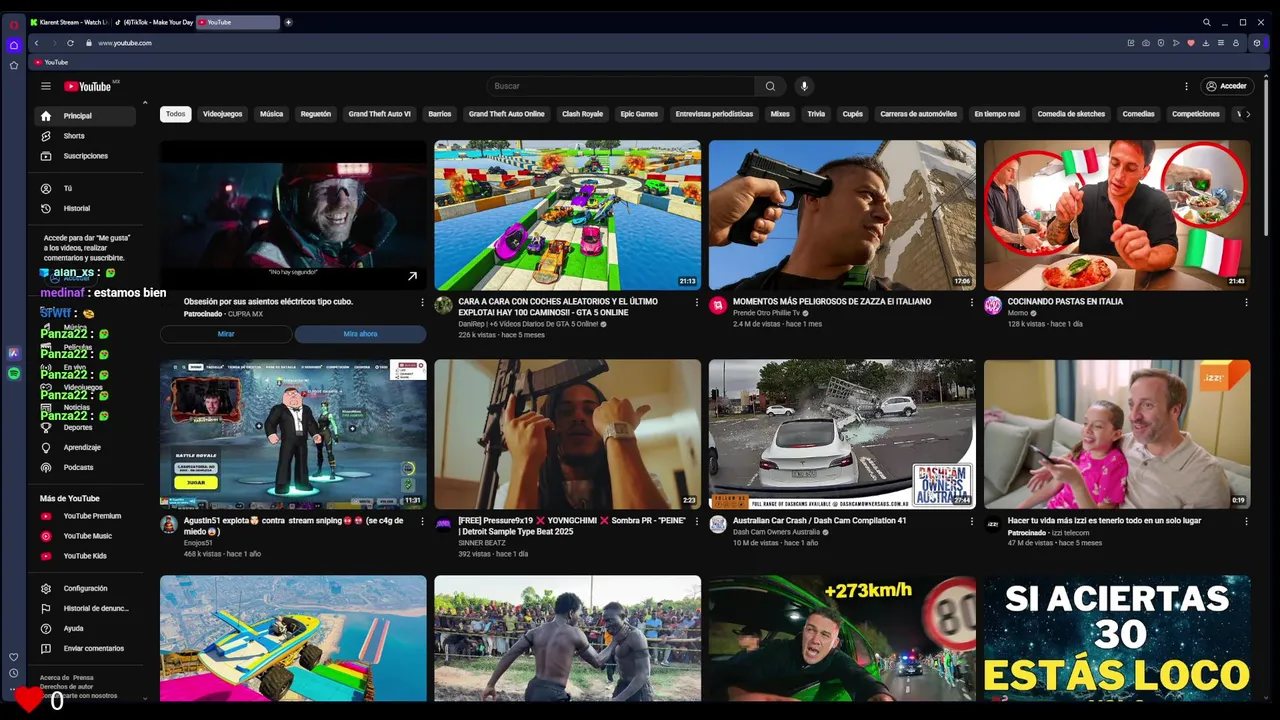1280x720 pixels.
Task: Open more options for Australian Car Crash video
Action: click(x=971, y=521)
